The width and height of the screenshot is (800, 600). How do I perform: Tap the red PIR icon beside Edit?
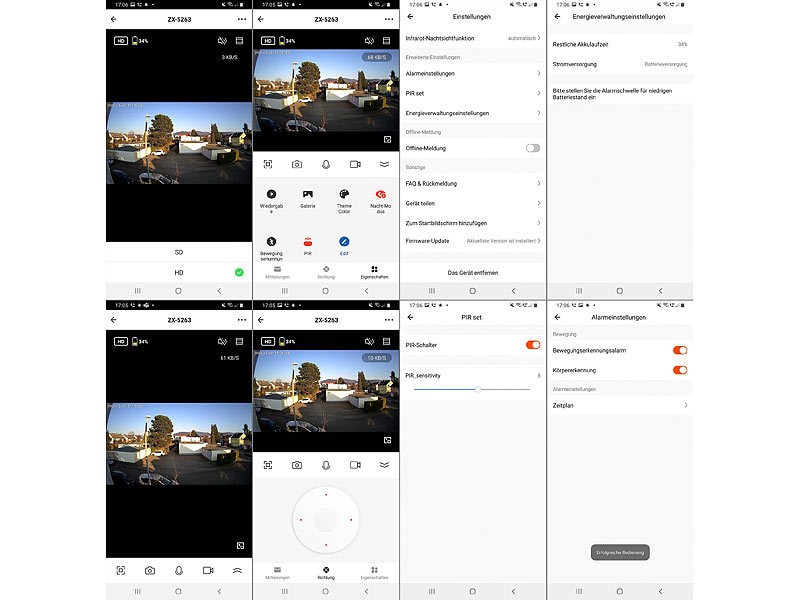point(307,242)
